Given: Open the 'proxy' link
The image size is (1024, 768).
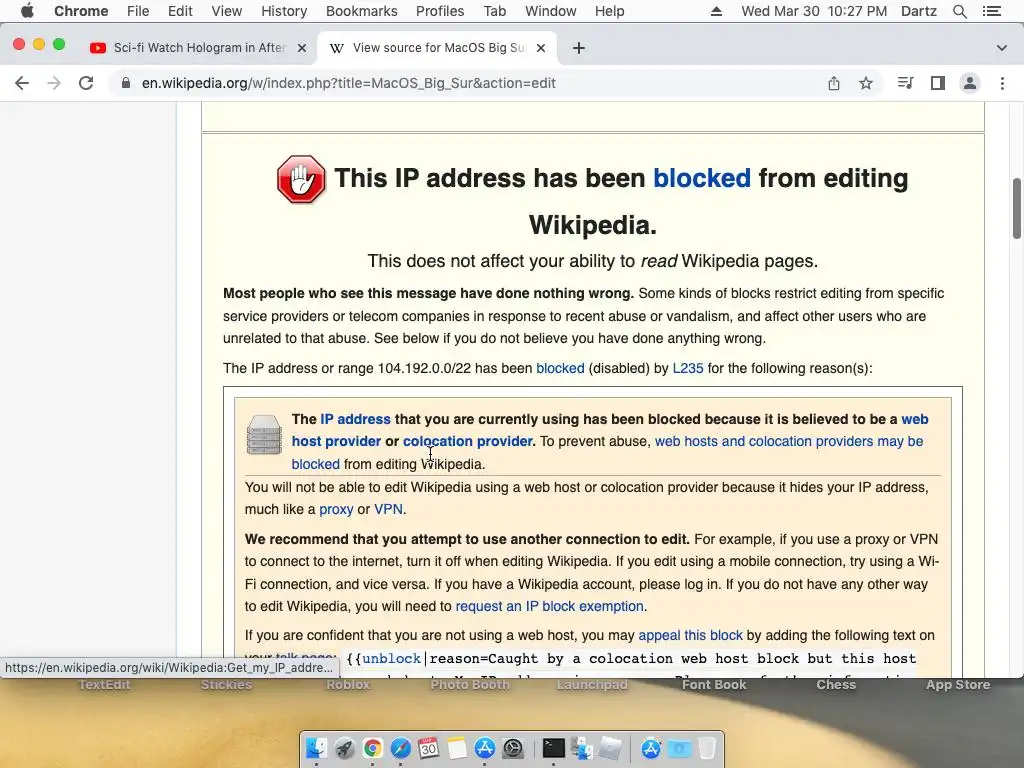Looking at the screenshot, I should [336, 509].
